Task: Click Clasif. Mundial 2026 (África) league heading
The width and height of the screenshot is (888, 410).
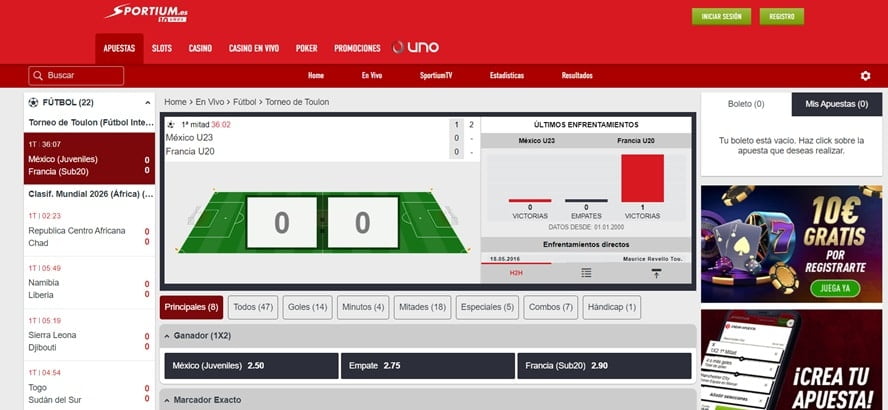Action: coord(91,194)
